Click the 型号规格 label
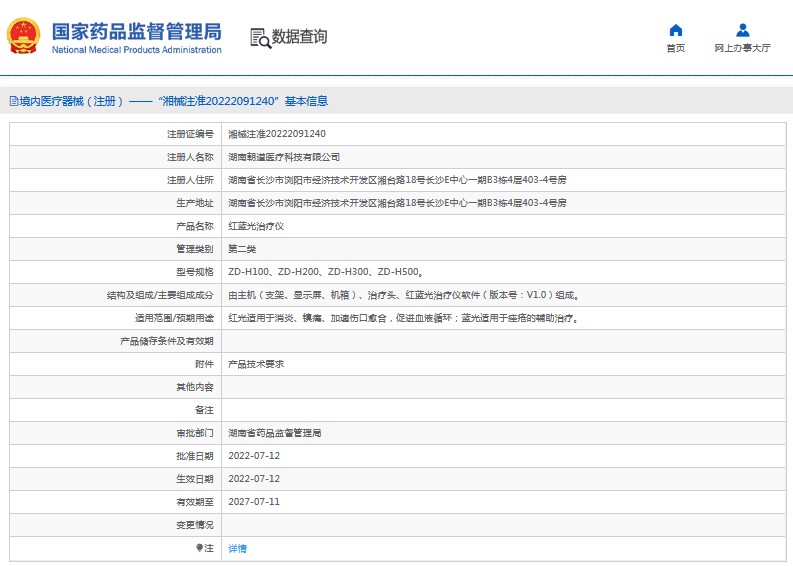 pos(195,272)
